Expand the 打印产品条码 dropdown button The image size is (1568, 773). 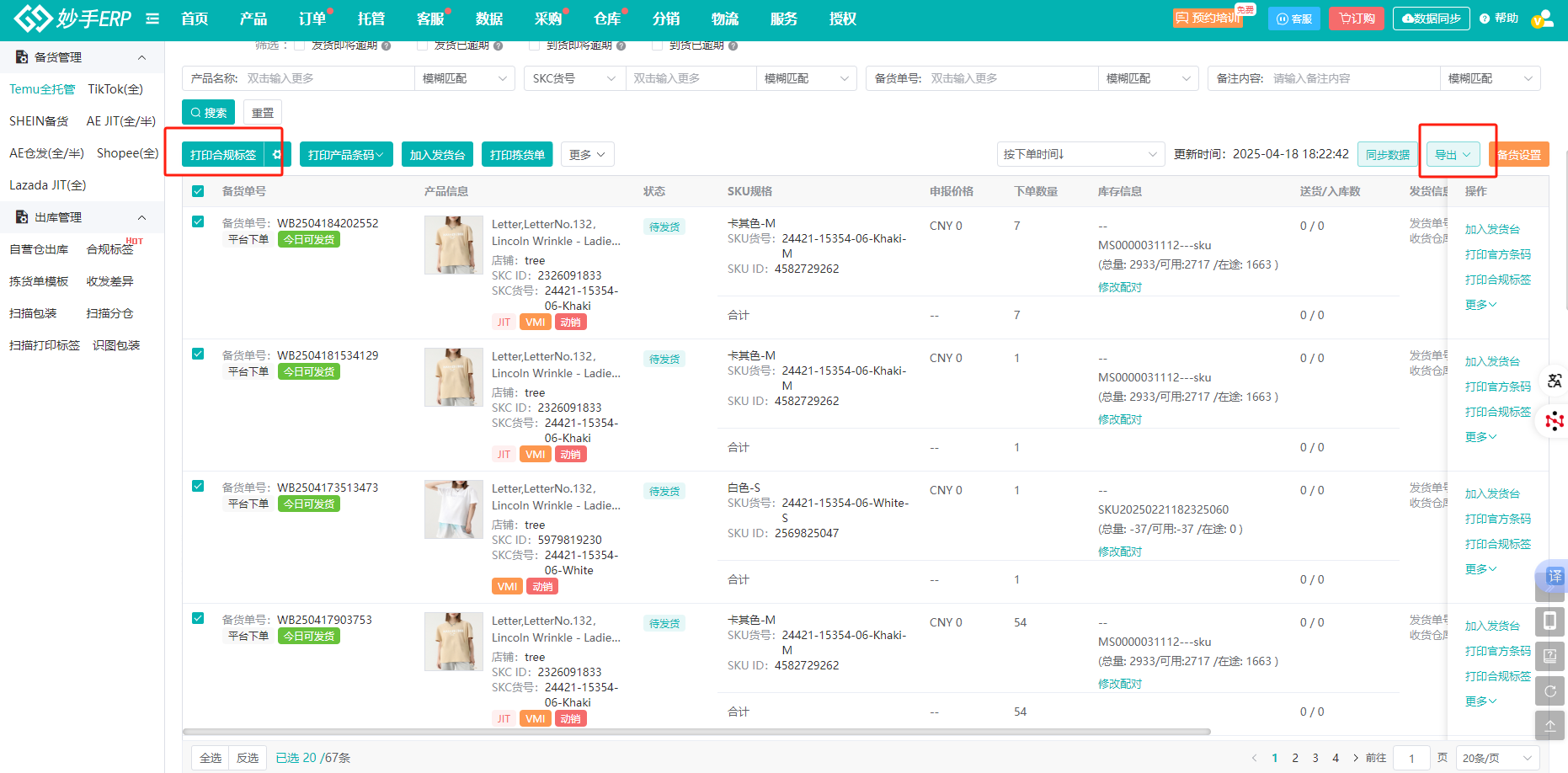point(346,155)
